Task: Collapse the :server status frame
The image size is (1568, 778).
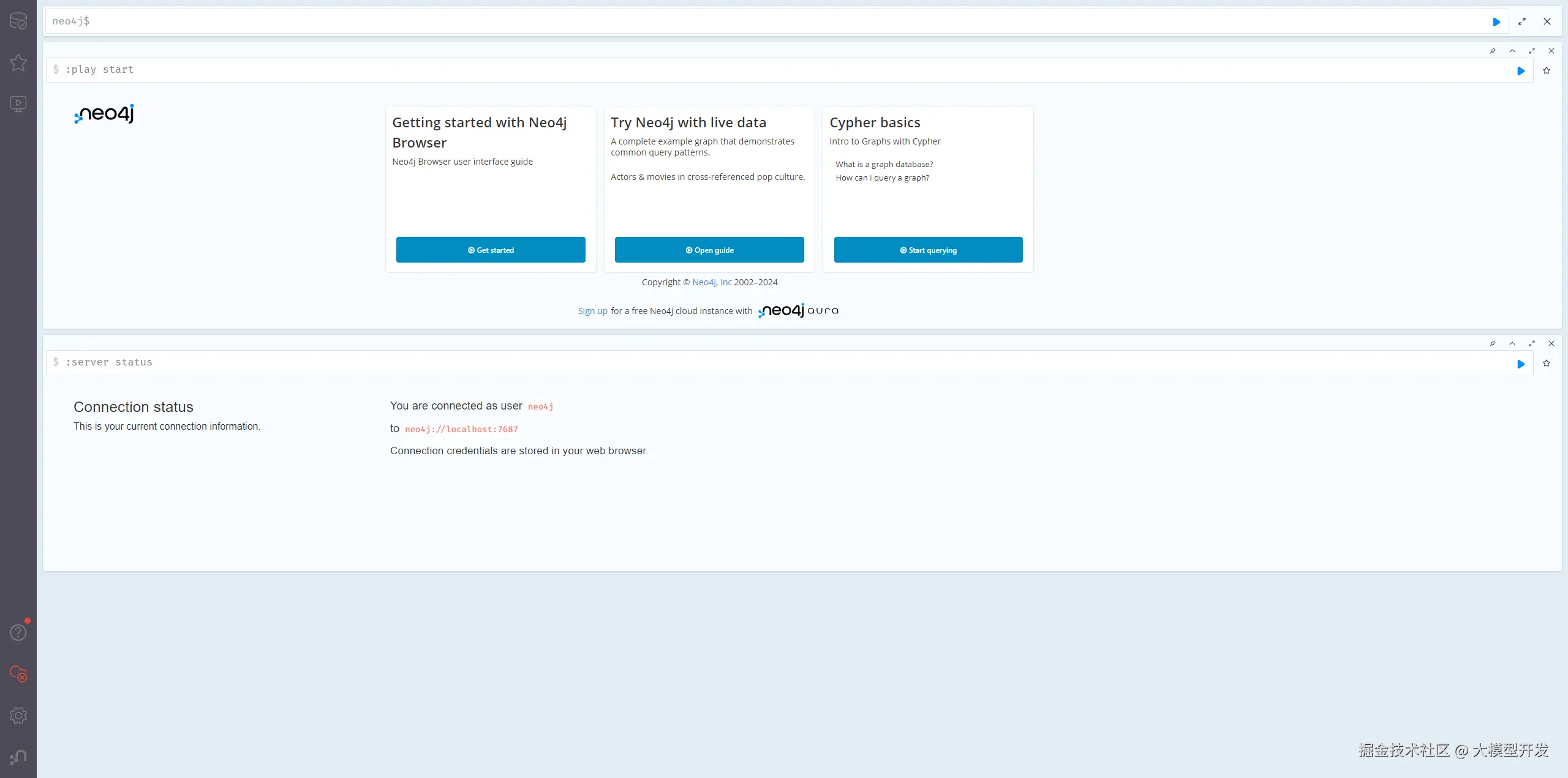Action: pos(1512,343)
